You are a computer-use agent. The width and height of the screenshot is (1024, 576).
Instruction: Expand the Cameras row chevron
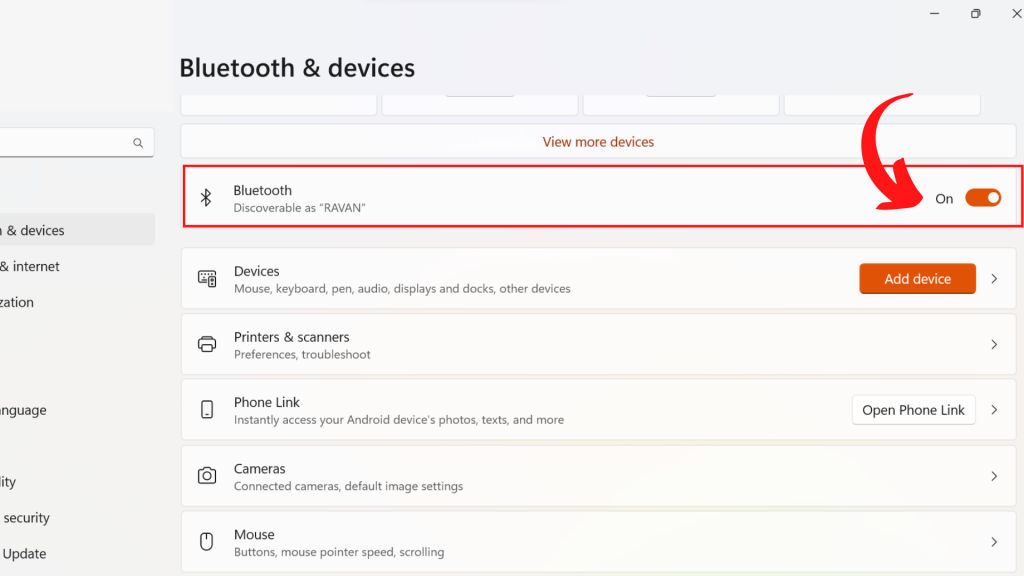click(994, 476)
